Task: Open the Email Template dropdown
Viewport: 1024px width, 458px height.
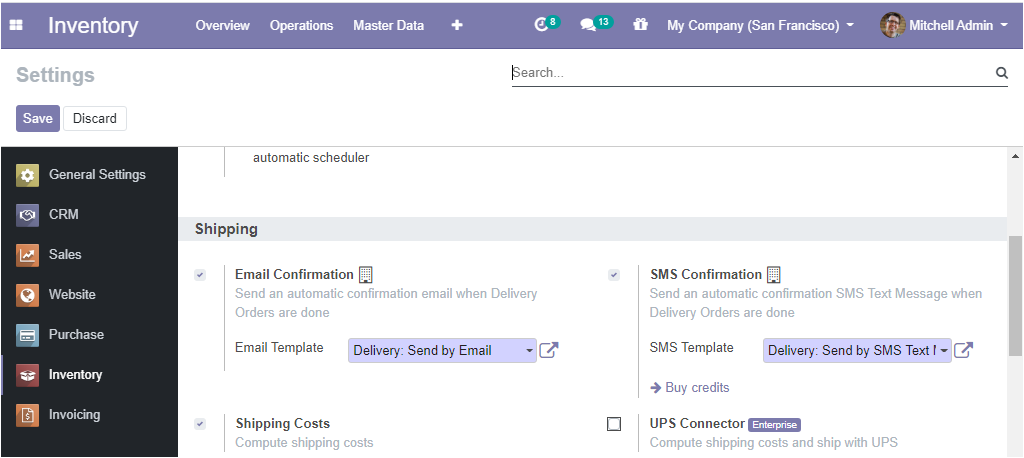Action: (442, 350)
